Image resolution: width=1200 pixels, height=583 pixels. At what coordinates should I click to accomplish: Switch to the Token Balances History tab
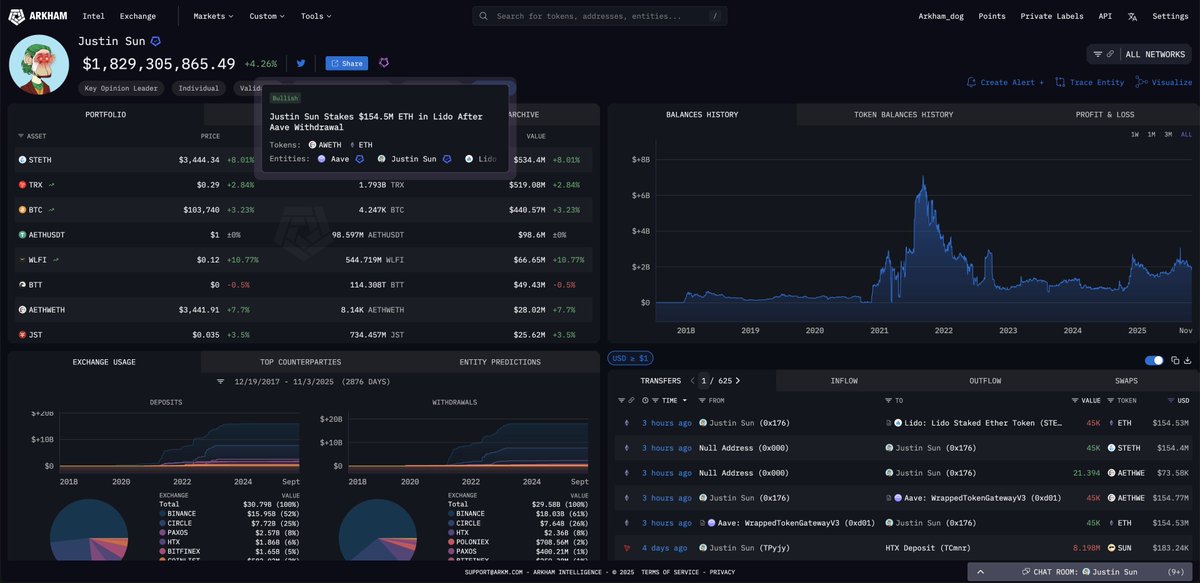click(x=903, y=115)
